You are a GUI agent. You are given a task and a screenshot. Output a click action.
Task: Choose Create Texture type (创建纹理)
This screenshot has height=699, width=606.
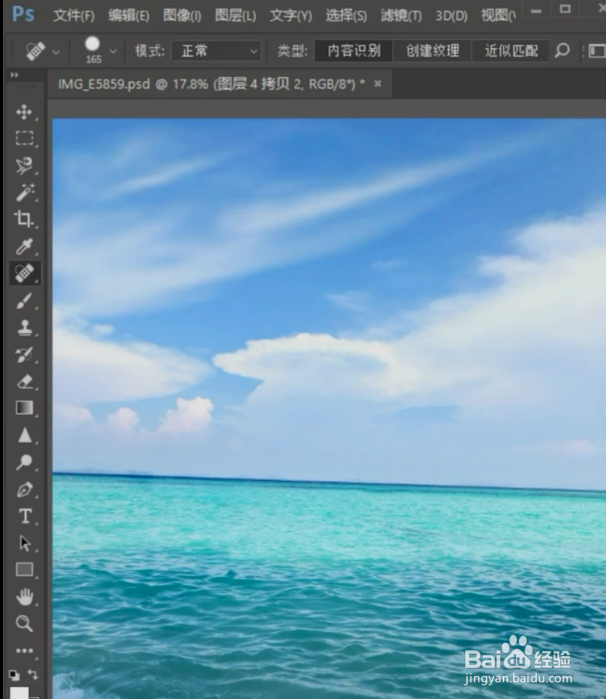click(432, 50)
